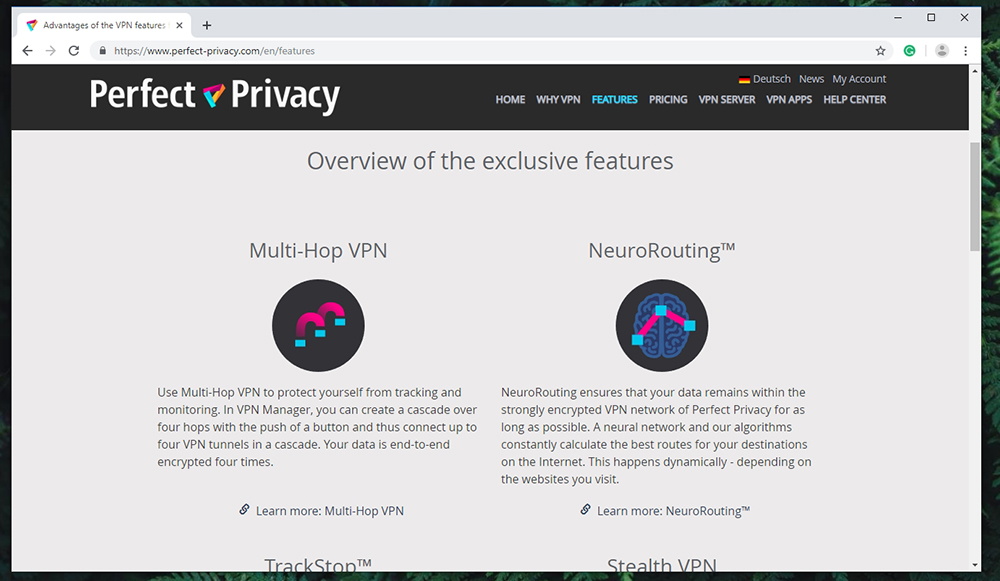Click the chain-link icon beside Multi-Hop VPN link
Screen dimensions: 1000x581
pyautogui.click(x=244, y=509)
